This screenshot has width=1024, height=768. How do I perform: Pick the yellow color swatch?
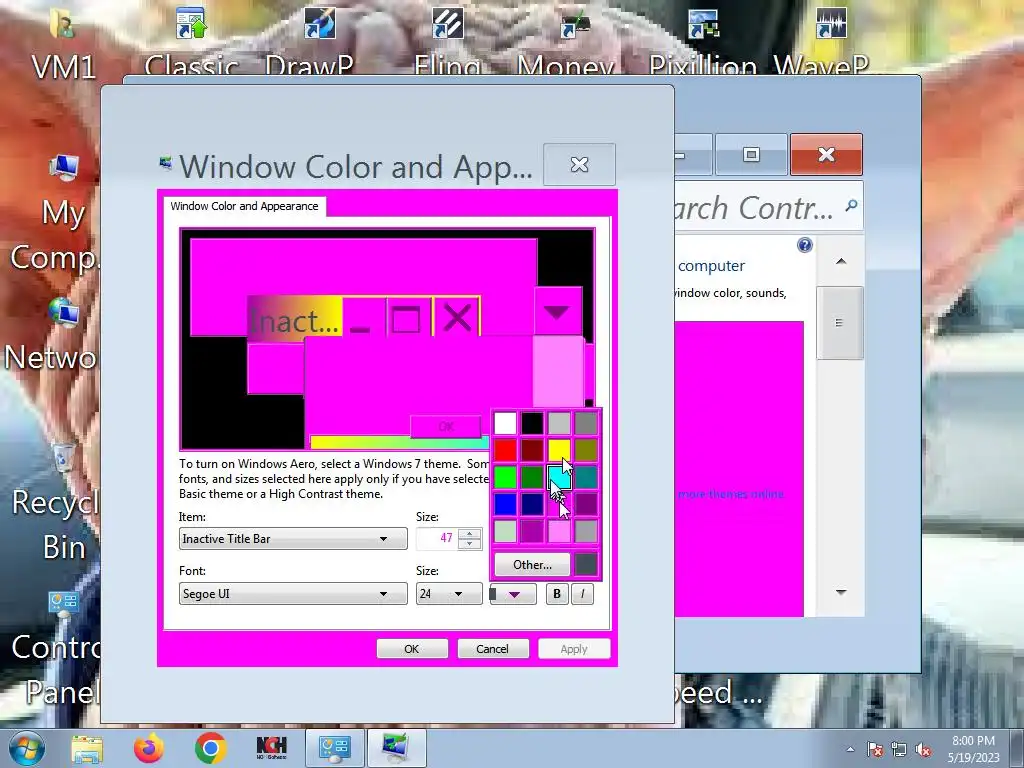[559, 450]
